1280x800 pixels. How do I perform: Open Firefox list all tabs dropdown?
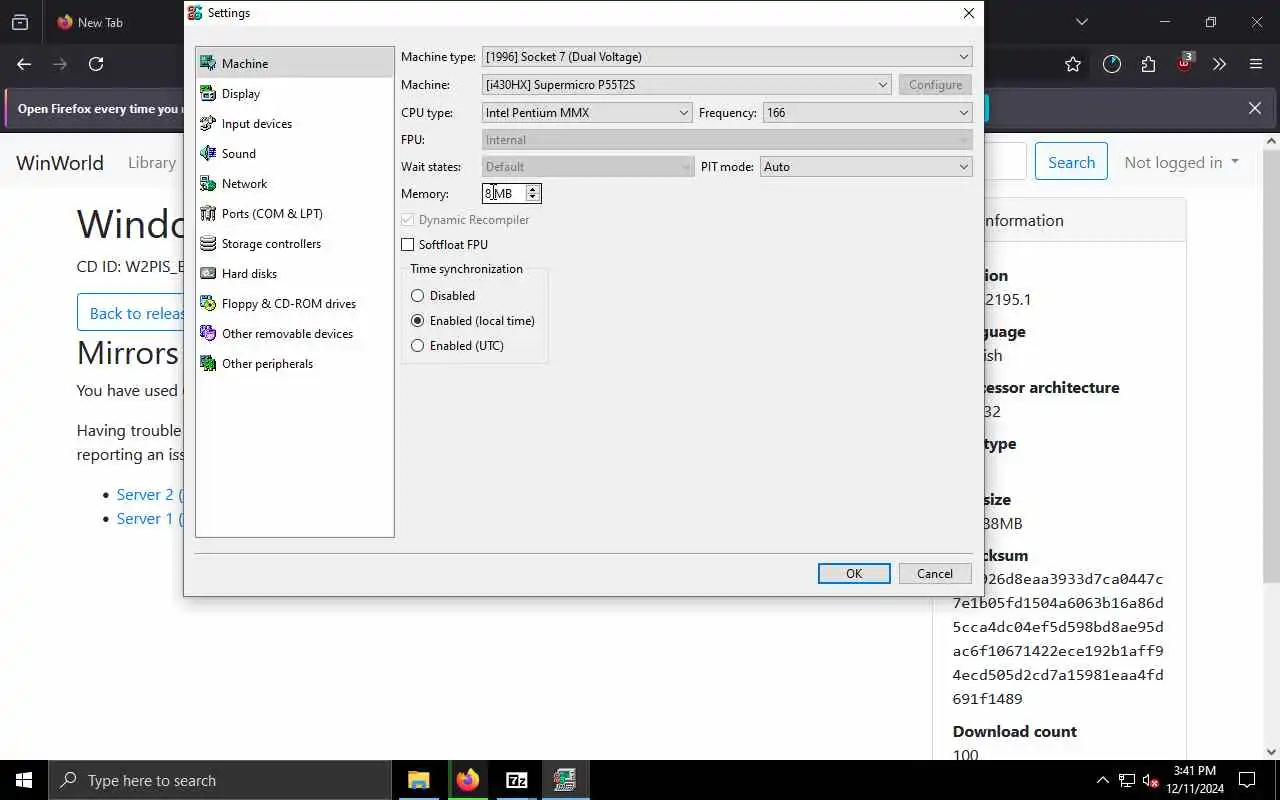point(1081,22)
